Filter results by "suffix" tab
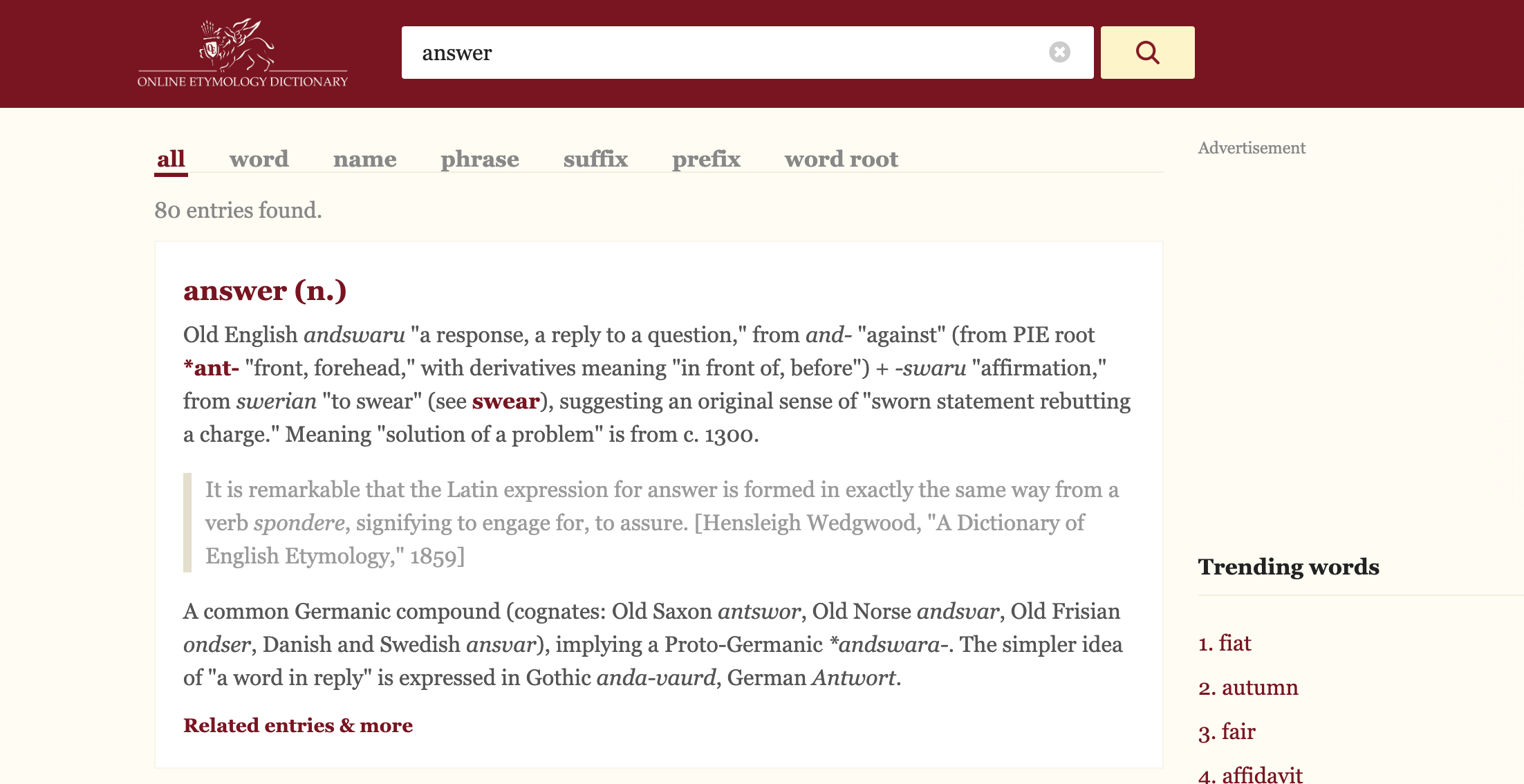 pyautogui.click(x=595, y=159)
